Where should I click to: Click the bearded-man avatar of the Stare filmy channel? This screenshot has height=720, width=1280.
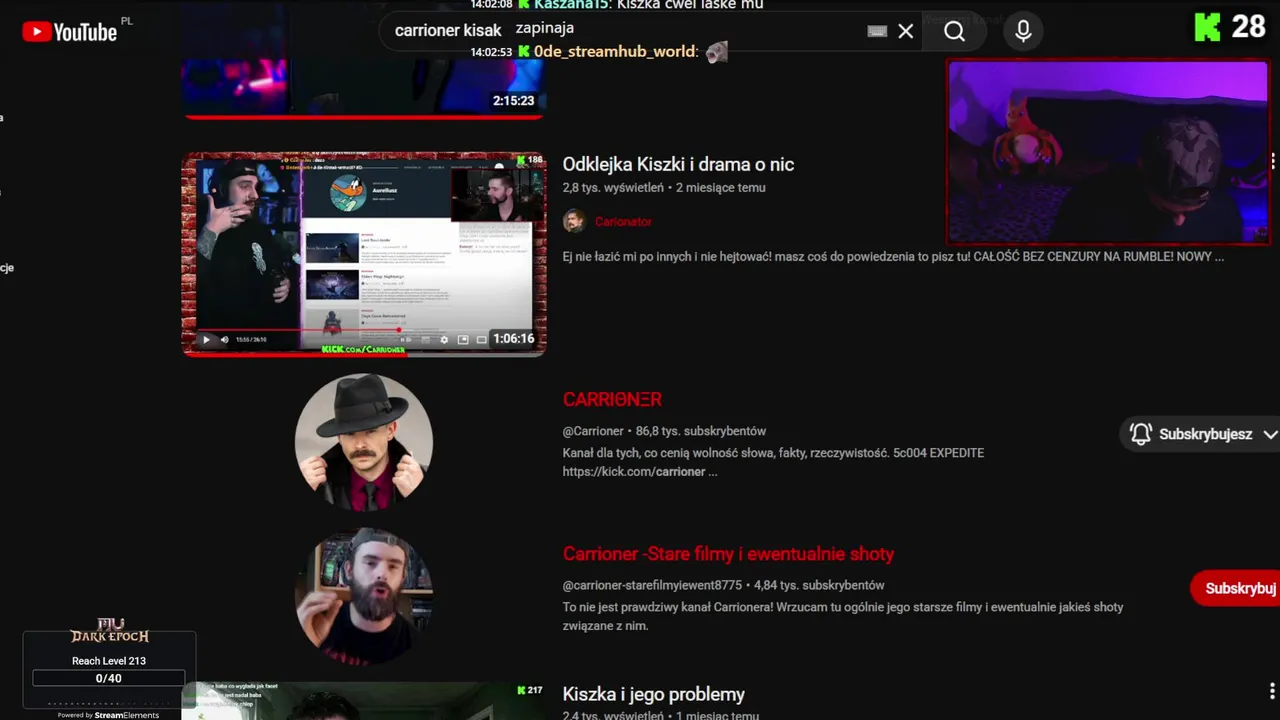tap(364, 597)
